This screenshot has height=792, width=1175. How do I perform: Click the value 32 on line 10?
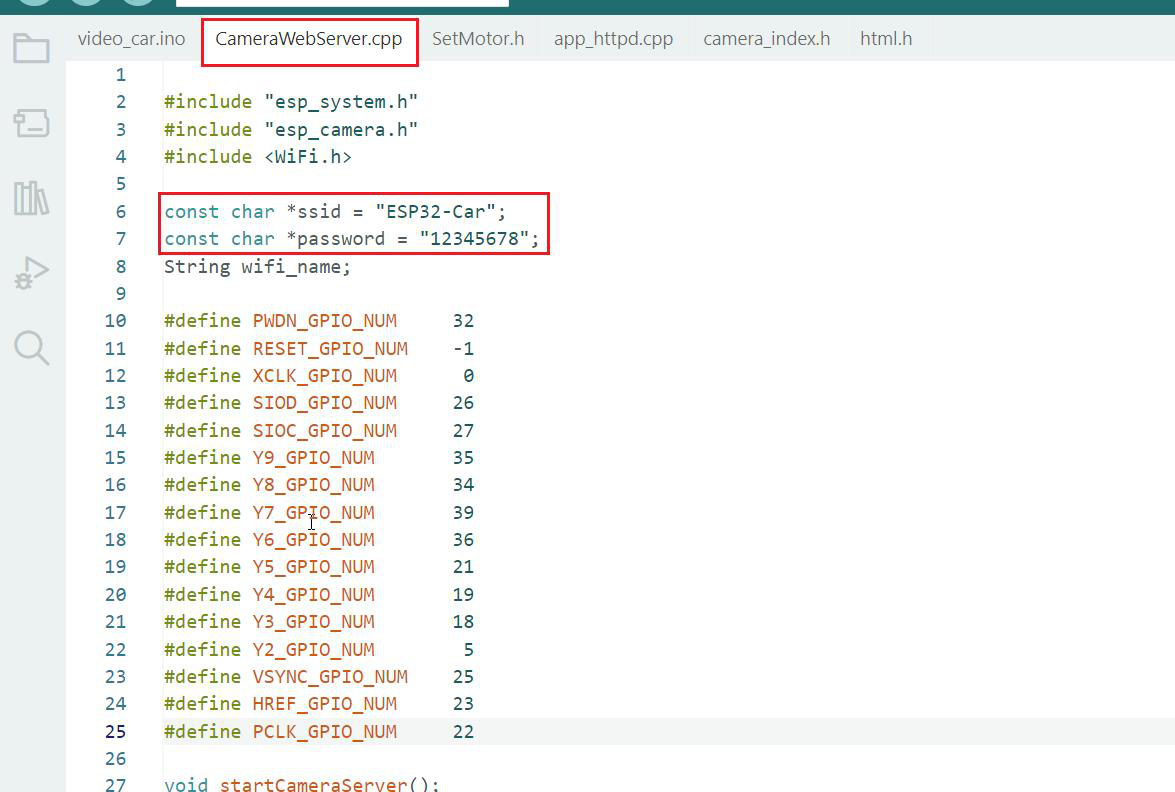[x=463, y=321]
